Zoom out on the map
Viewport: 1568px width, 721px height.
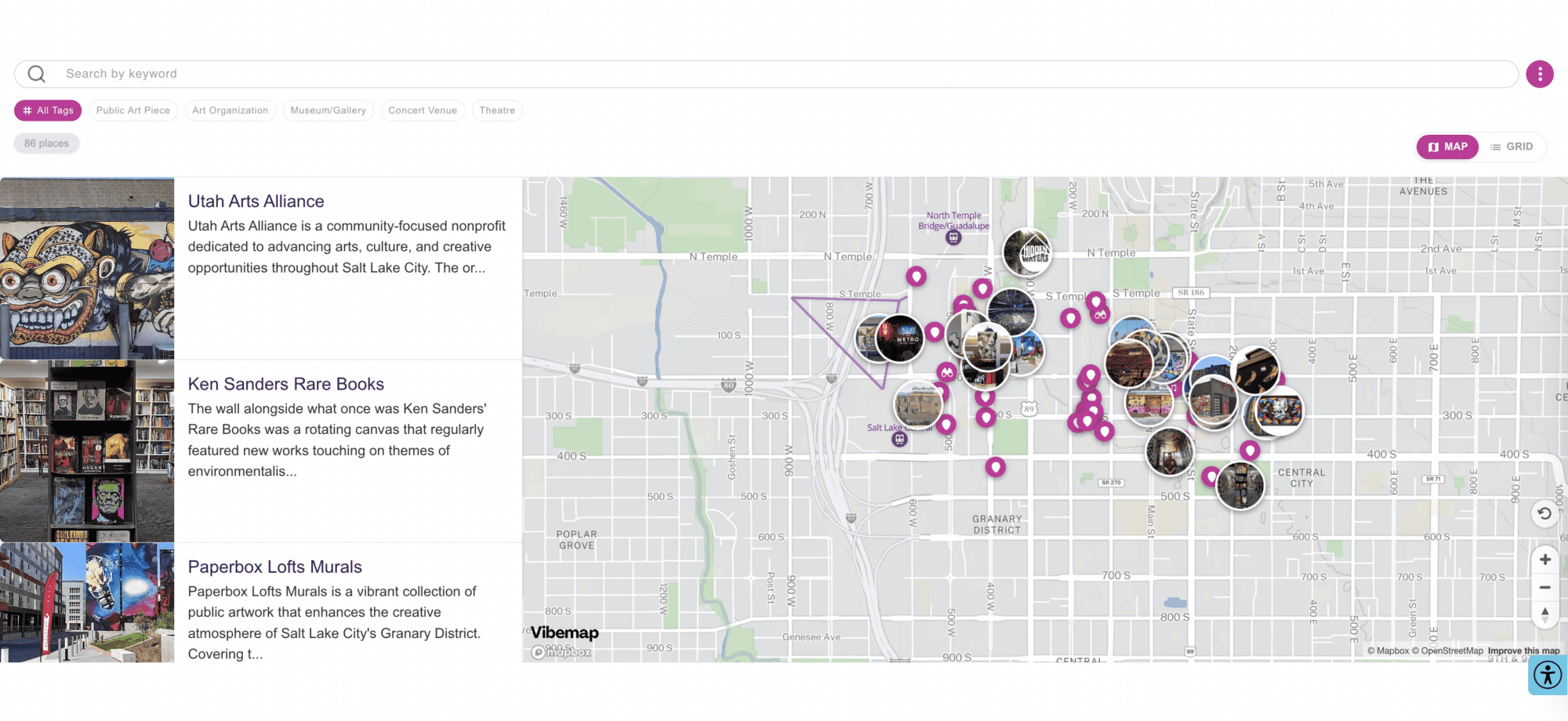[x=1545, y=587]
